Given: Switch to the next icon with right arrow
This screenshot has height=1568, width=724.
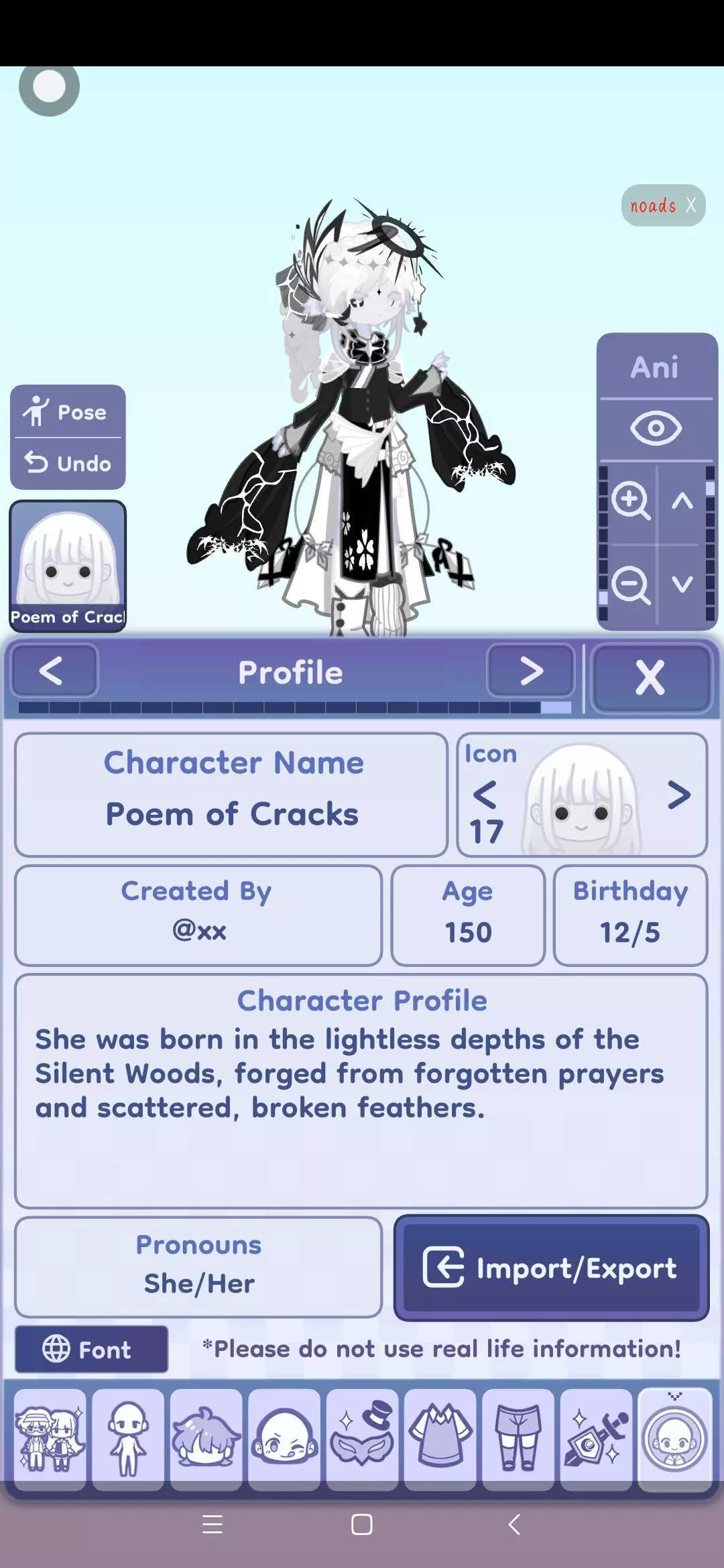Looking at the screenshot, I should point(678,795).
